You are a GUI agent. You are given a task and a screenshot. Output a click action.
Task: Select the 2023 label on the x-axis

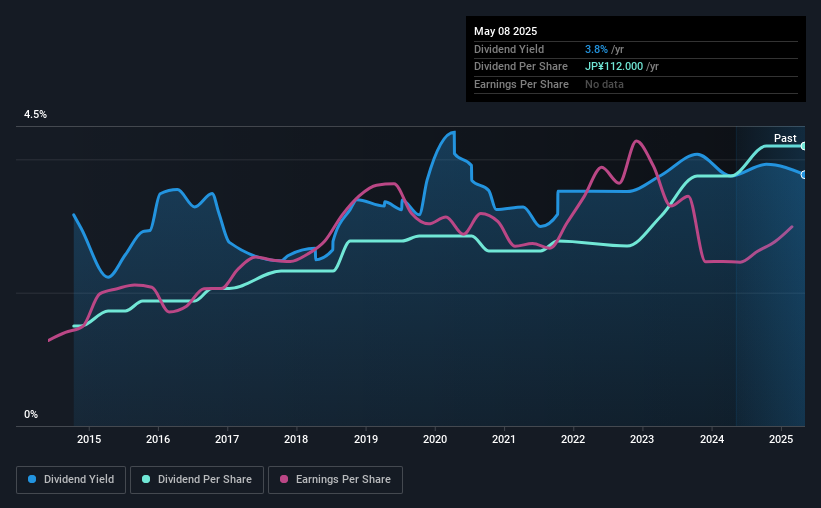point(642,439)
